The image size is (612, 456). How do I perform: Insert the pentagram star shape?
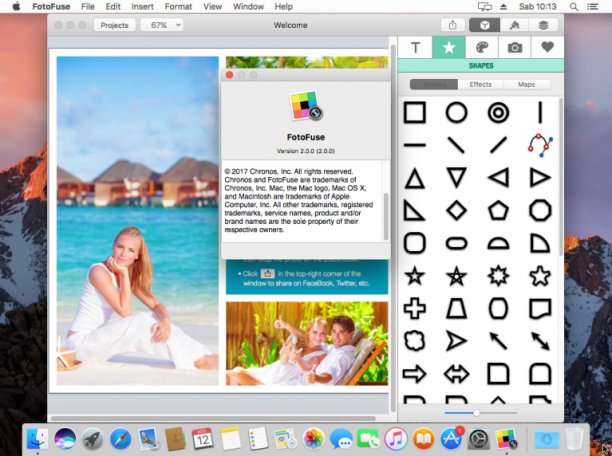[456, 276]
